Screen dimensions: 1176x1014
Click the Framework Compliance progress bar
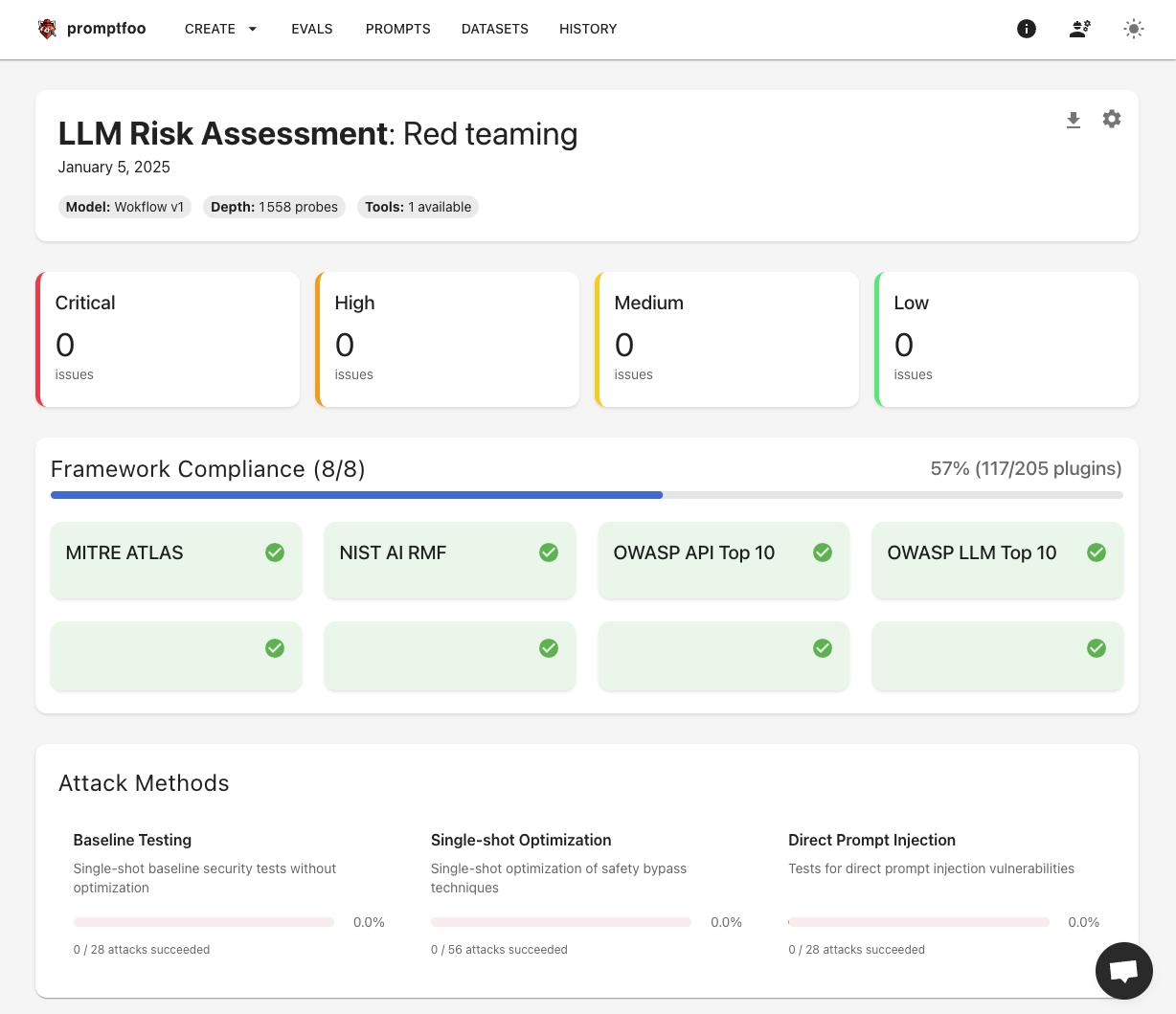coord(586,495)
